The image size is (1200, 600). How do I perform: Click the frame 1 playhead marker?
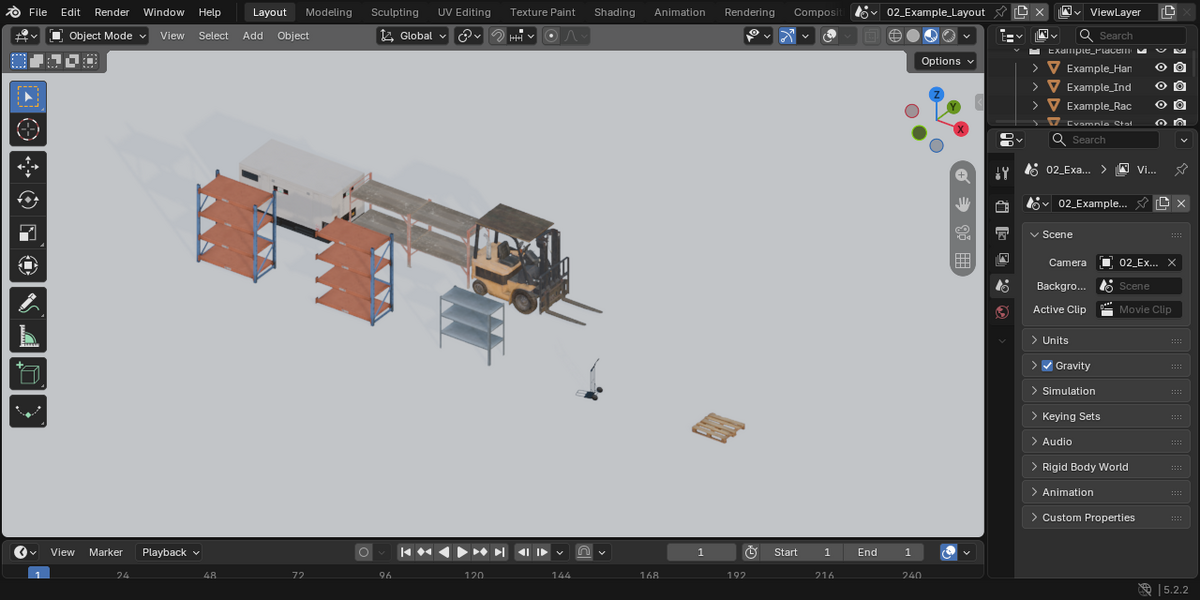pyautogui.click(x=38, y=574)
